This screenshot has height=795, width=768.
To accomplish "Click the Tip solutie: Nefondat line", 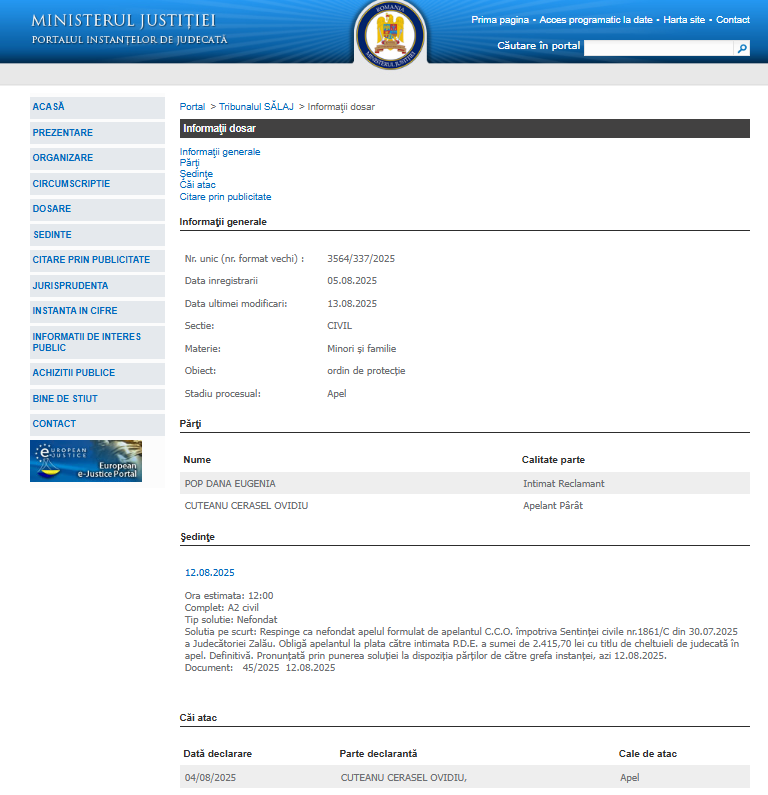I will point(231,620).
